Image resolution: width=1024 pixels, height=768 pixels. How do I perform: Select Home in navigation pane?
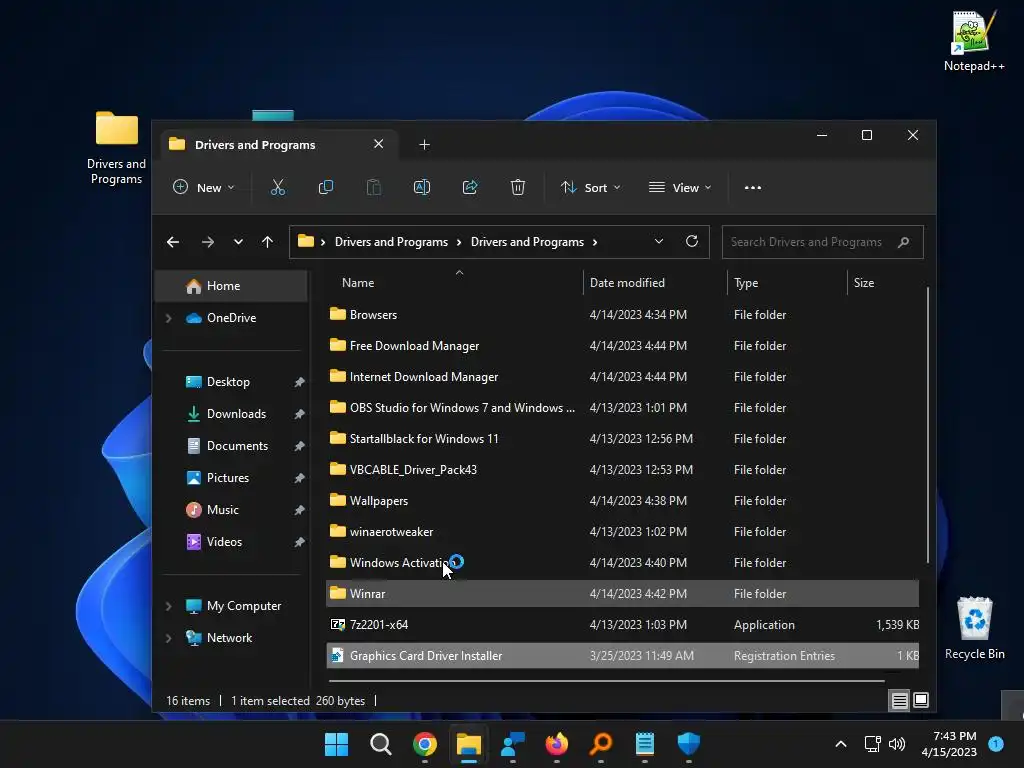tap(231, 286)
